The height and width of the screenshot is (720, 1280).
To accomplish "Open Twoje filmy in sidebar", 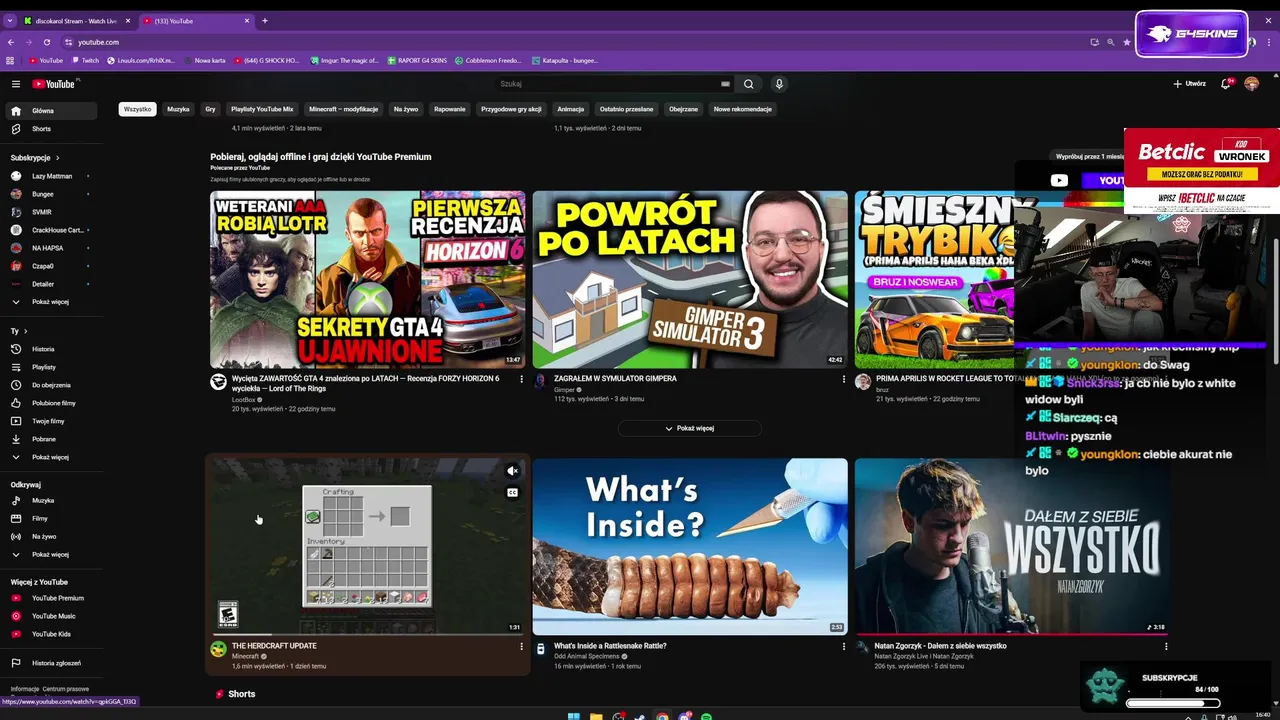I will coord(52,421).
